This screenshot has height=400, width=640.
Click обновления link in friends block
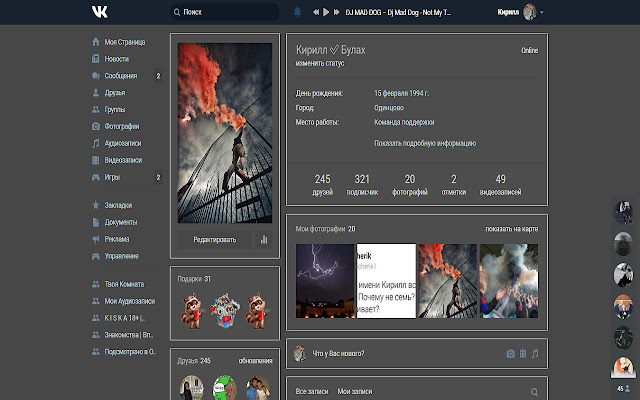pyautogui.click(x=255, y=361)
